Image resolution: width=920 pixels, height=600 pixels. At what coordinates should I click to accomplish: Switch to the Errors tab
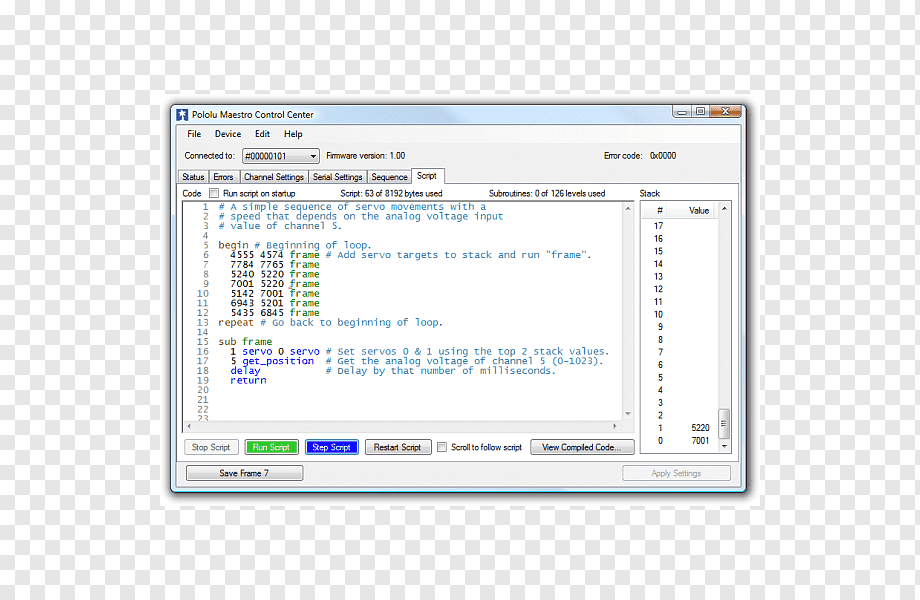(x=223, y=177)
